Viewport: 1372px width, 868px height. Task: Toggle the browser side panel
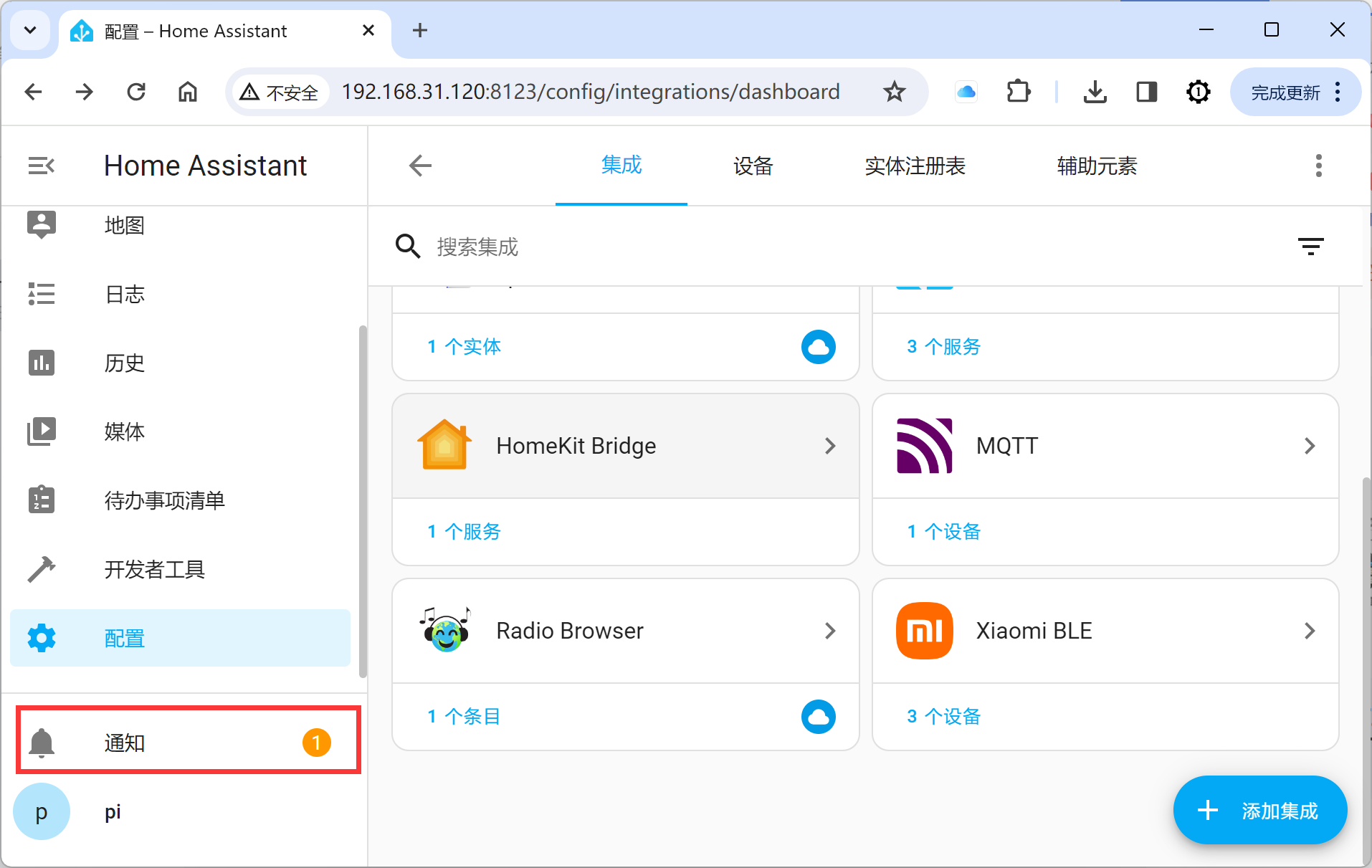click(1146, 92)
